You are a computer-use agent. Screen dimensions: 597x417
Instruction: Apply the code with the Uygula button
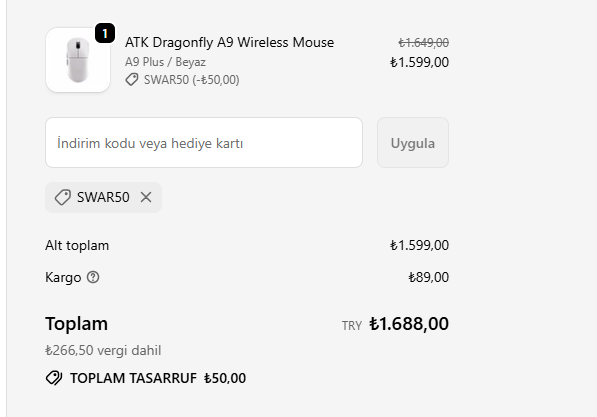413,143
